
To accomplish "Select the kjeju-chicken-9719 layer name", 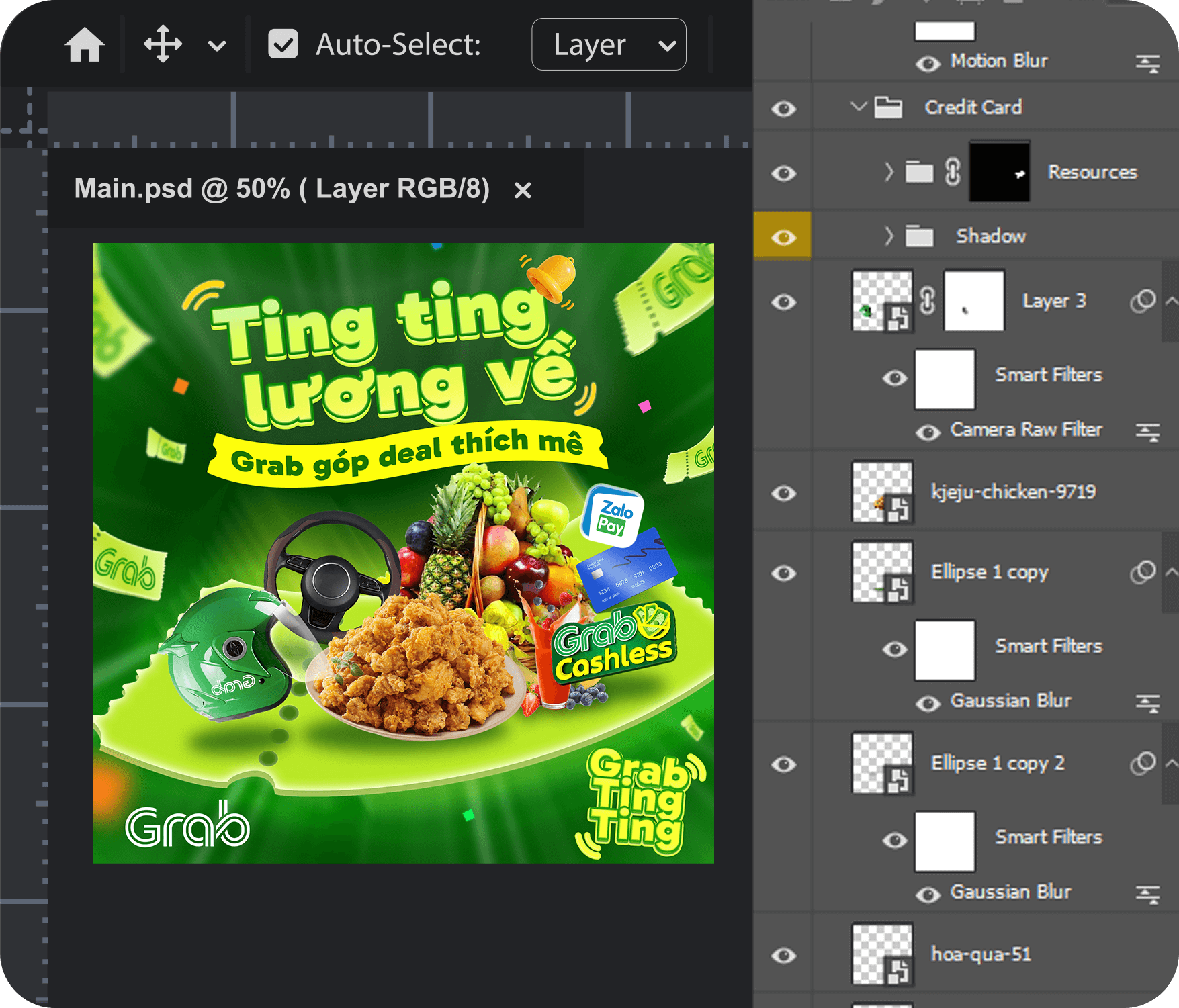I will tap(1013, 492).
